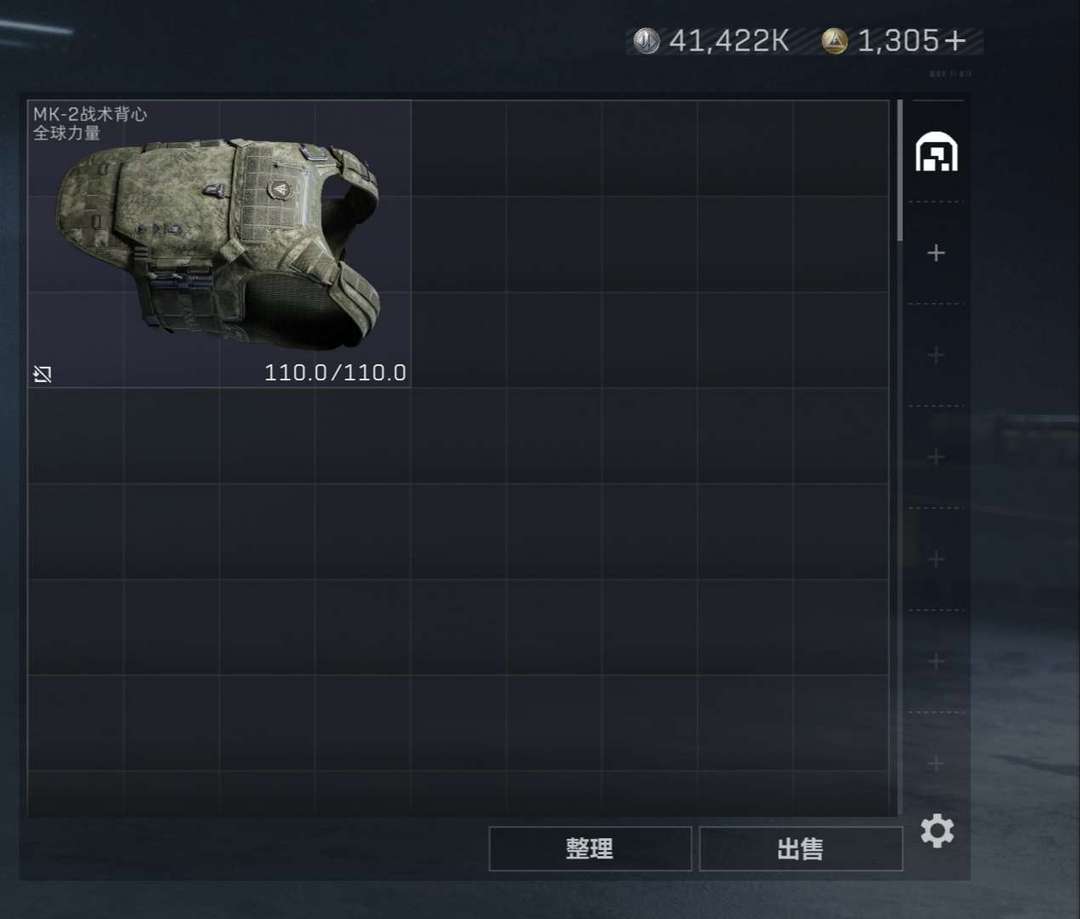Add premium currency via plus after 1,305

point(955,41)
